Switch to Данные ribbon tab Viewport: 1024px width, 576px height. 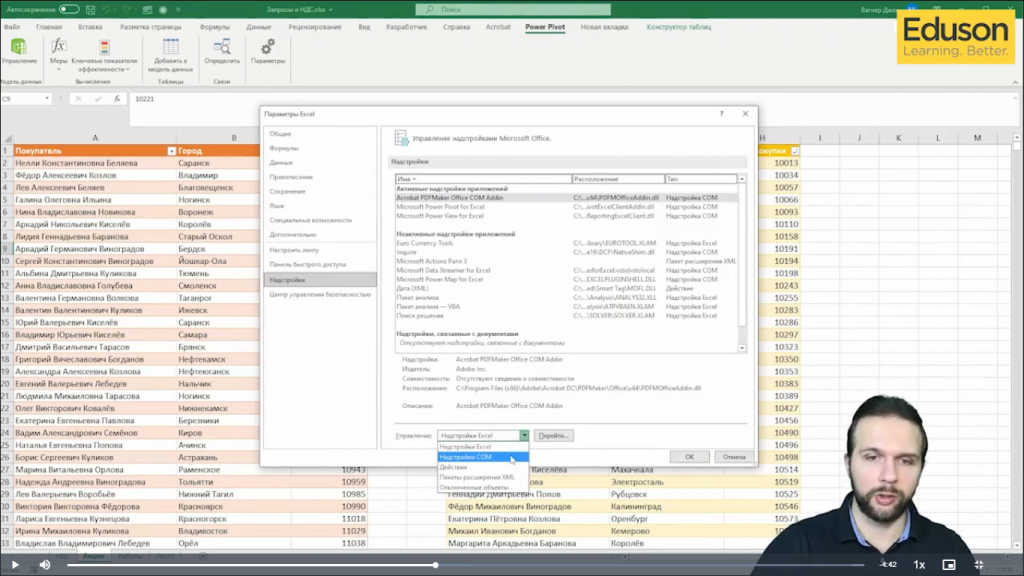(259, 27)
